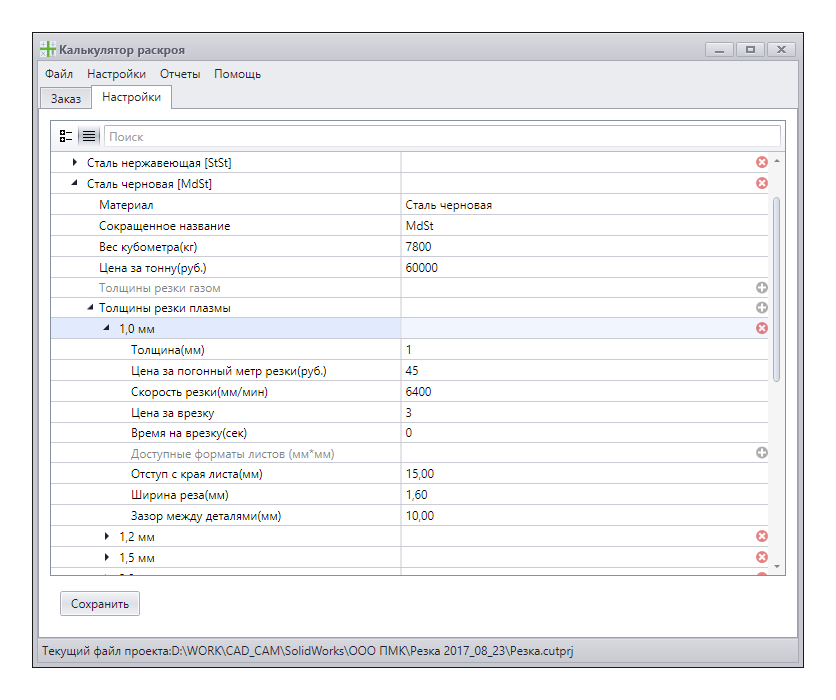Click the scrollbar up arrow

click(777, 160)
